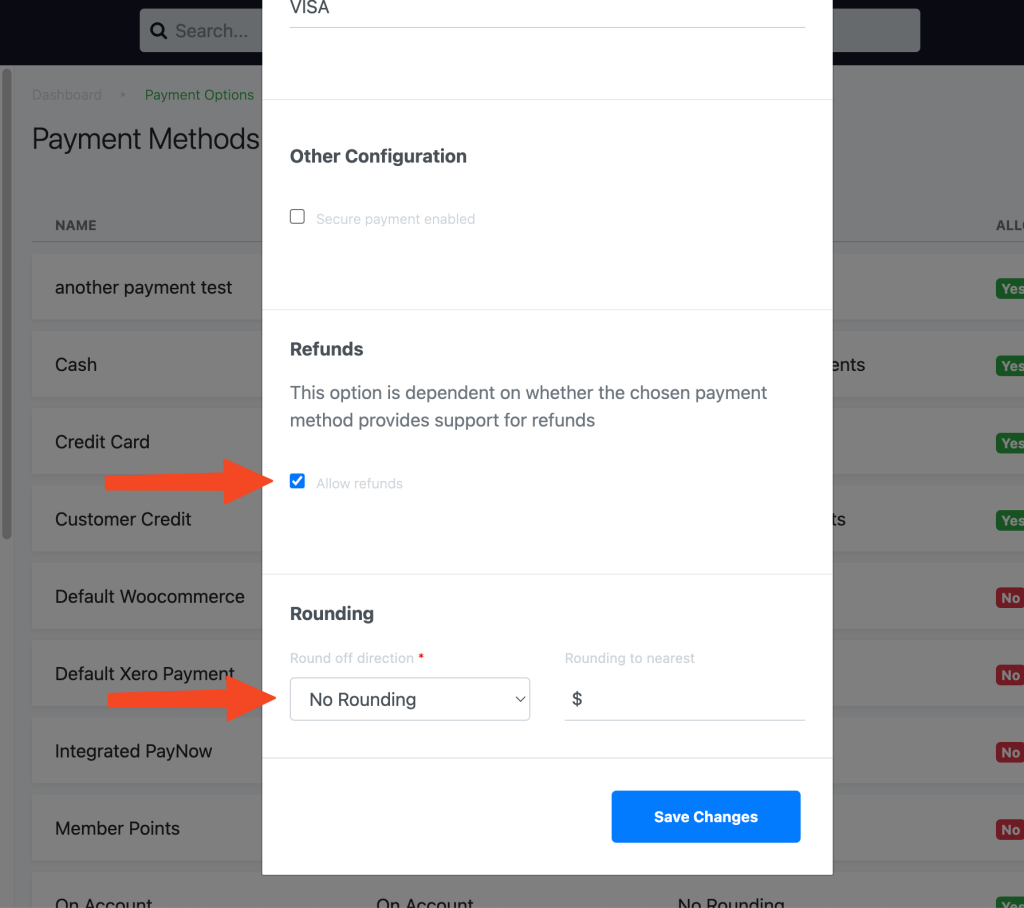Viewport: 1024px width, 908px height.
Task: Open the Round off direction dropdown
Action: pyautogui.click(x=409, y=699)
